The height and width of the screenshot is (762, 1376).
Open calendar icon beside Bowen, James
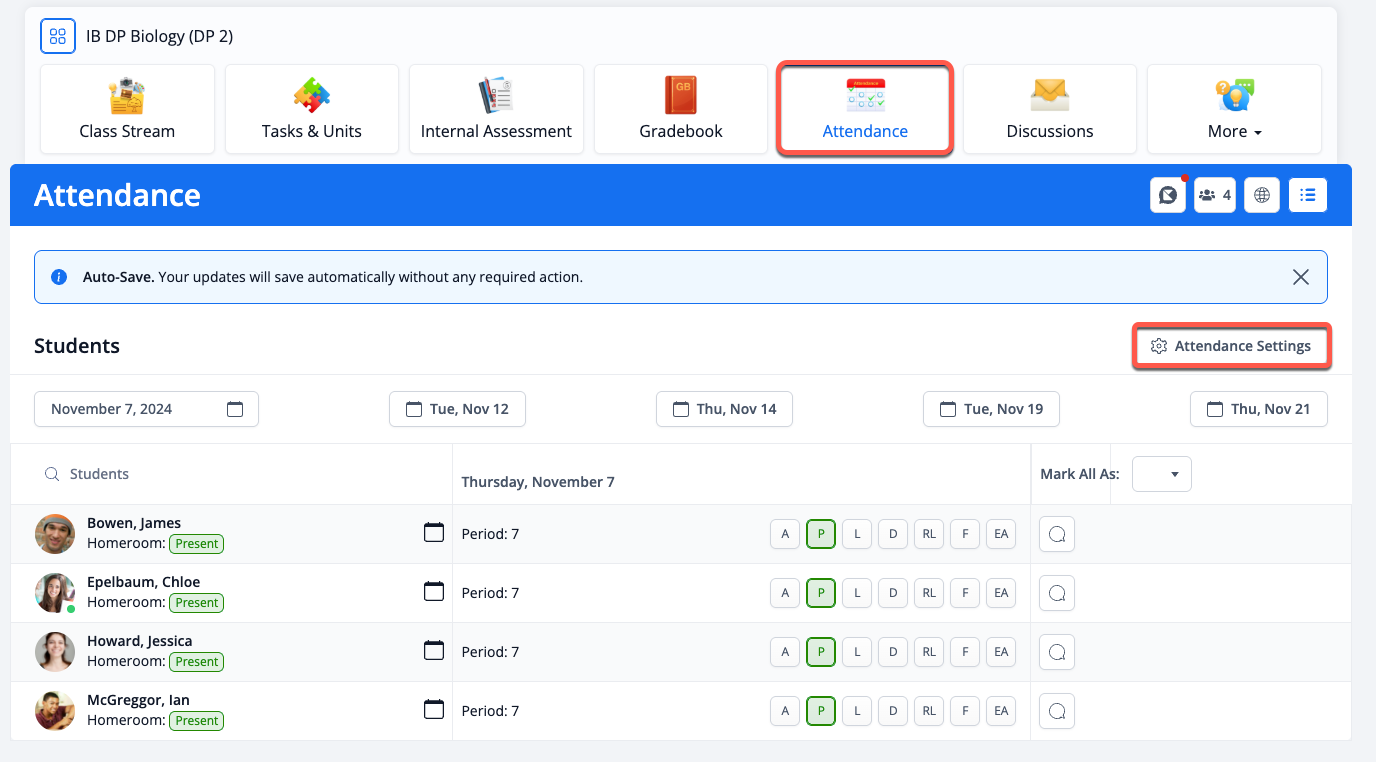[x=434, y=533]
